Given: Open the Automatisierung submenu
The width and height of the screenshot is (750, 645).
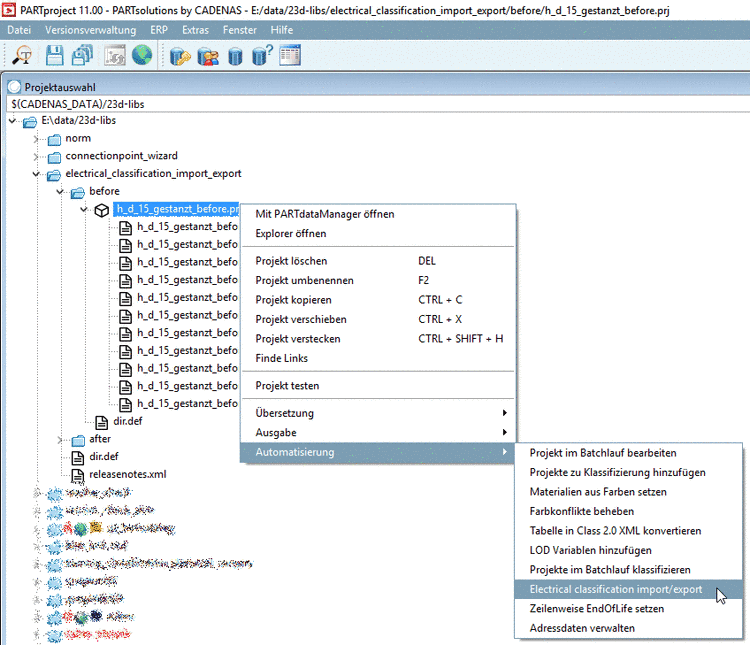Looking at the screenshot, I should click(378, 452).
